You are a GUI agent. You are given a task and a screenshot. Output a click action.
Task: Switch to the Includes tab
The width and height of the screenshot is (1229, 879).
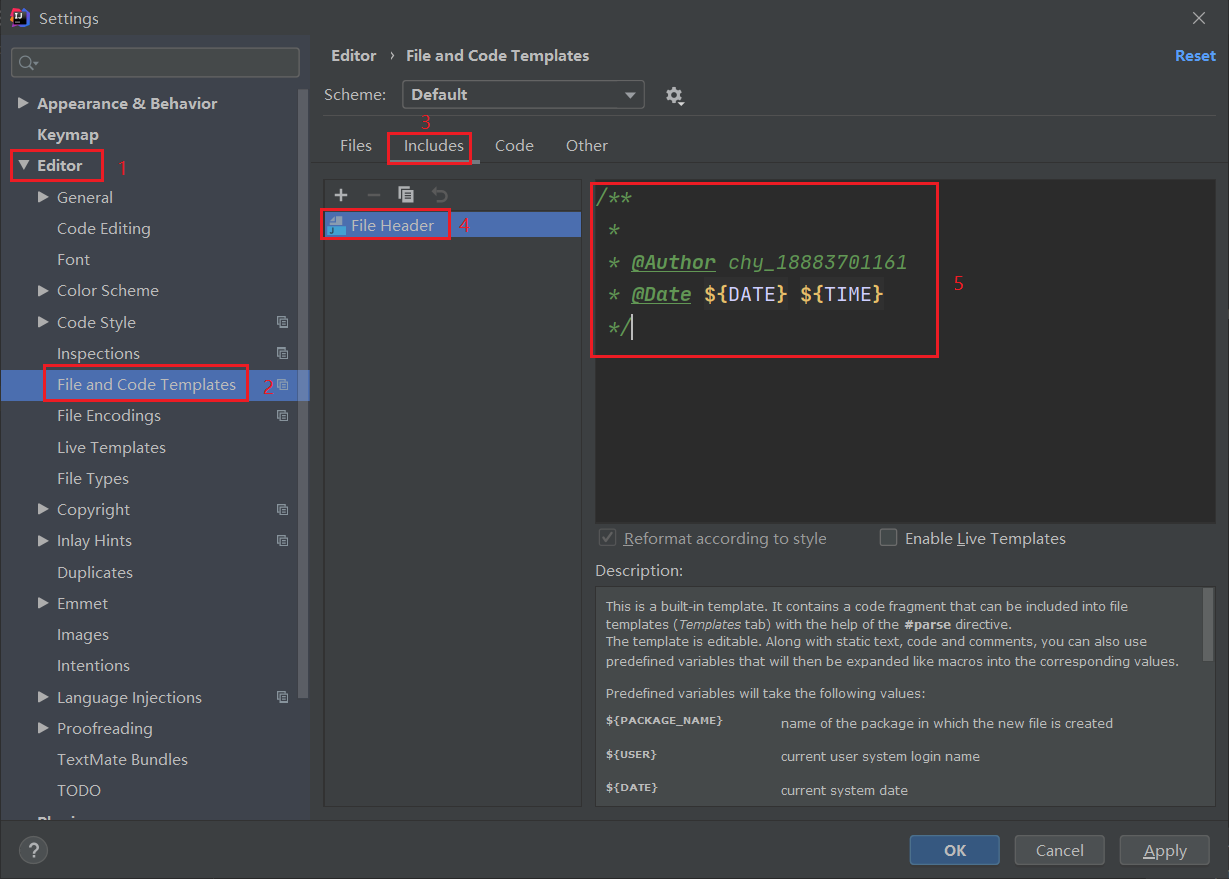click(x=434, y=146)
